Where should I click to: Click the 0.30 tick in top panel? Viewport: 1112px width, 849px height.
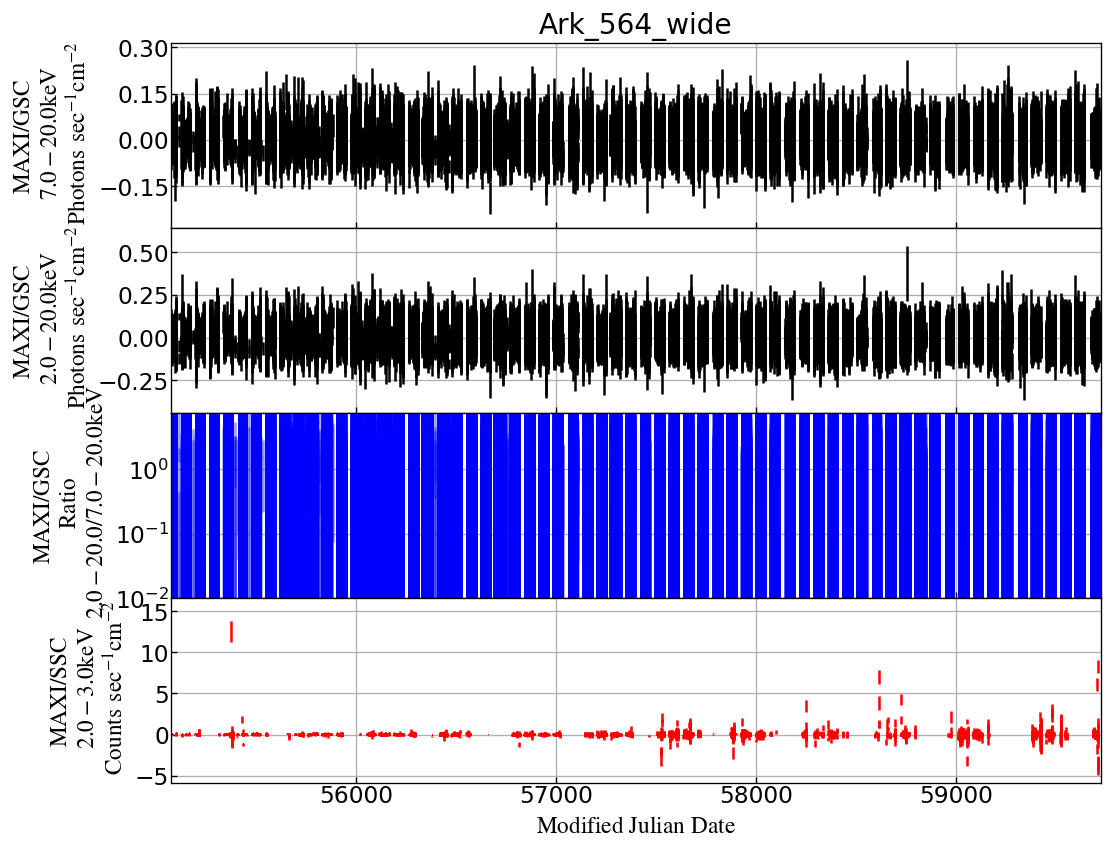(143, 49)
